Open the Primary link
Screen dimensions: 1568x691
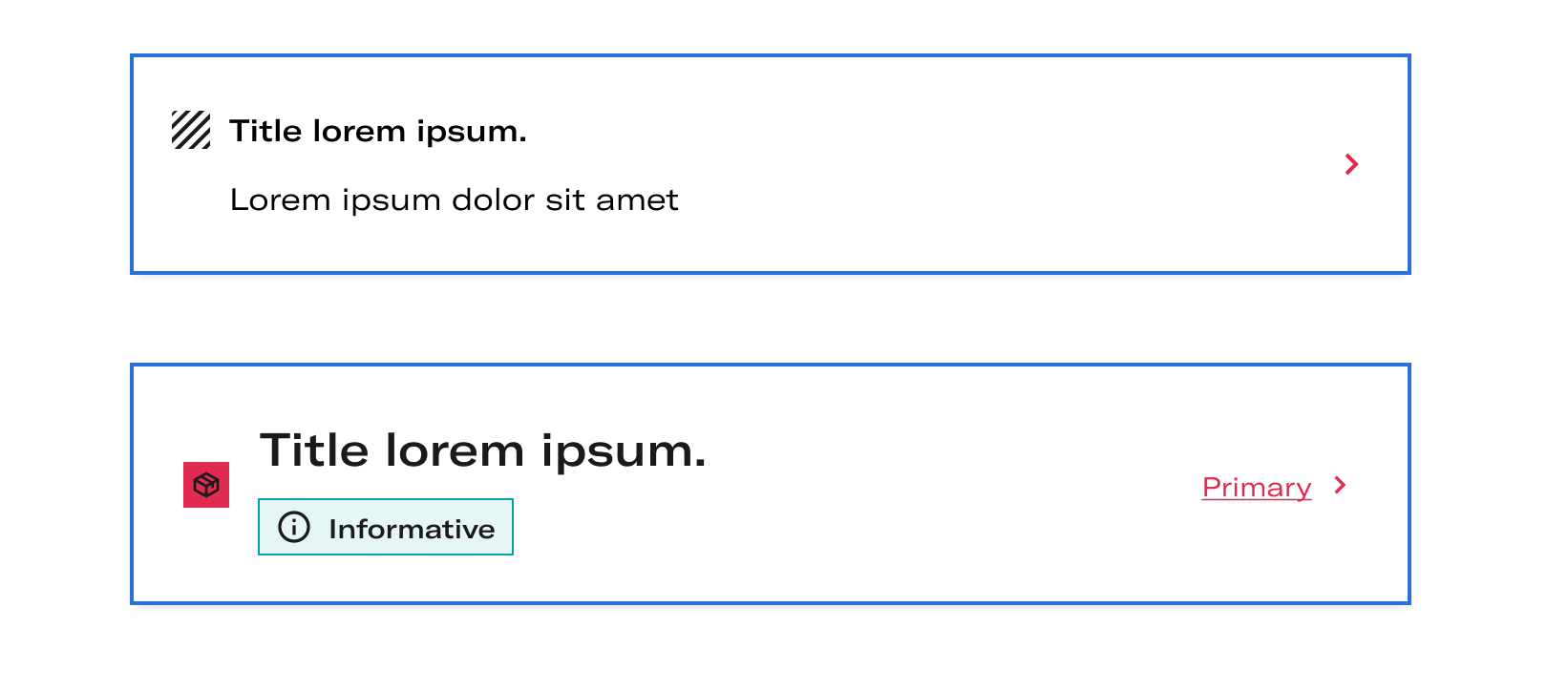(x=1257, y=488)
